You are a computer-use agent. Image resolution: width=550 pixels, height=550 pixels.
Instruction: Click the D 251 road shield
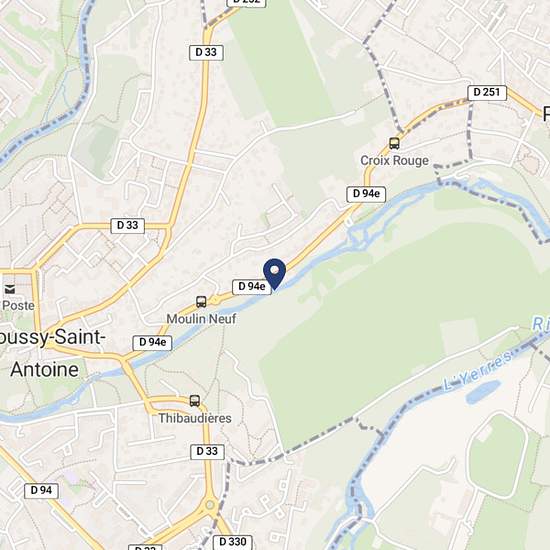[487, 93]
